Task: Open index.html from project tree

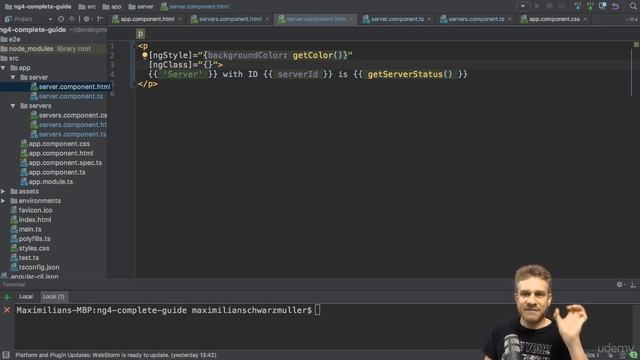Action: (31, 220)
